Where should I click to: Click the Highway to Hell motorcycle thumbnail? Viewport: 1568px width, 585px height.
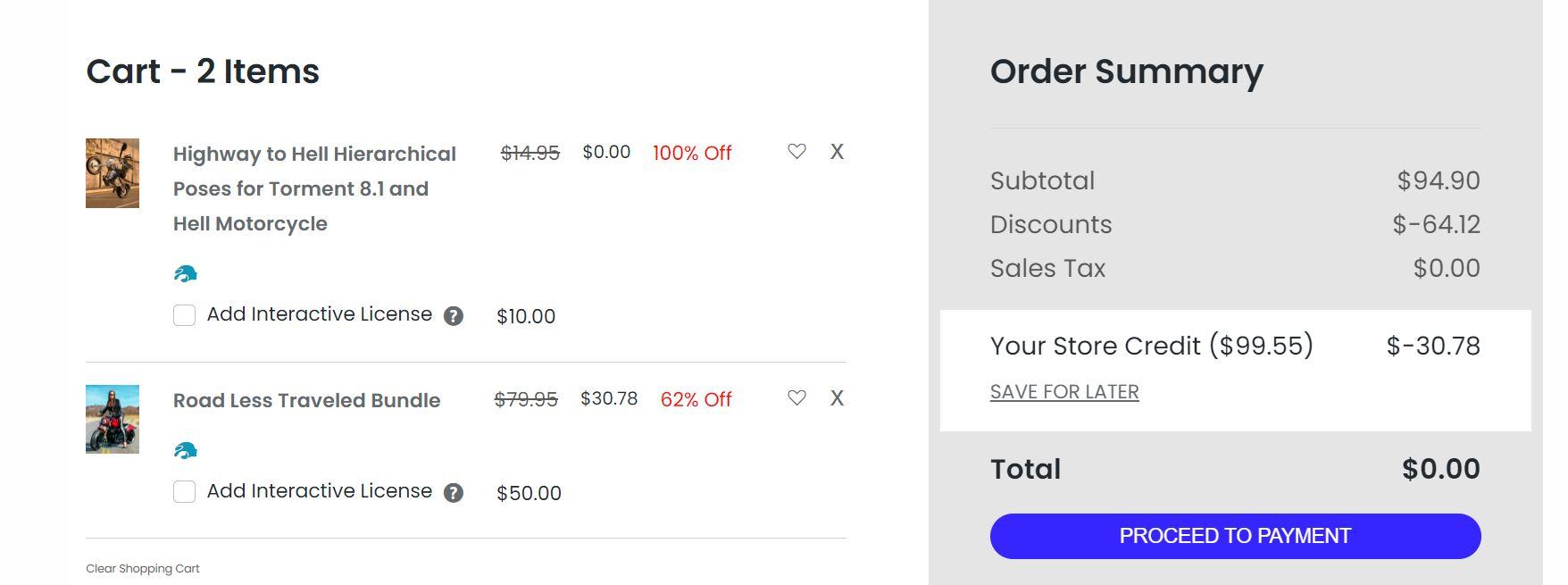113,173
